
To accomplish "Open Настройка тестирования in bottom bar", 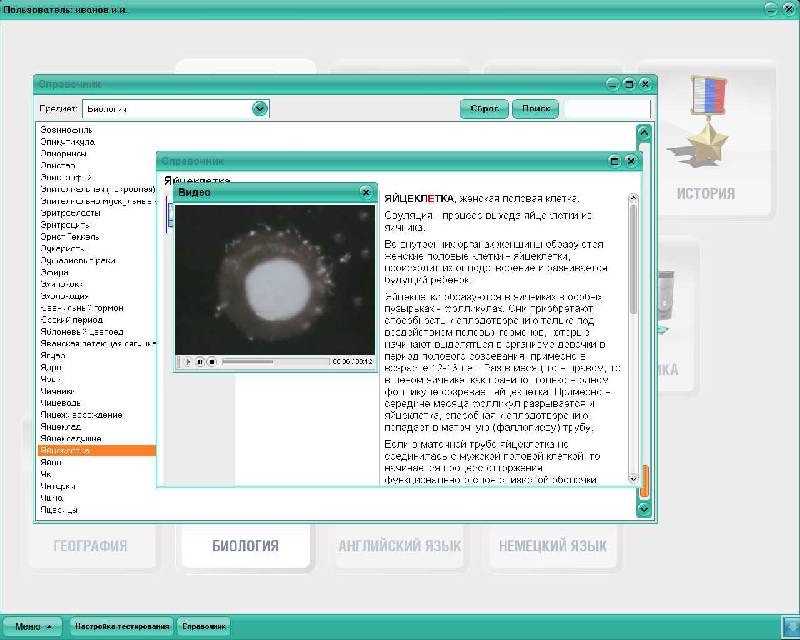I will (x=122, y=626).
